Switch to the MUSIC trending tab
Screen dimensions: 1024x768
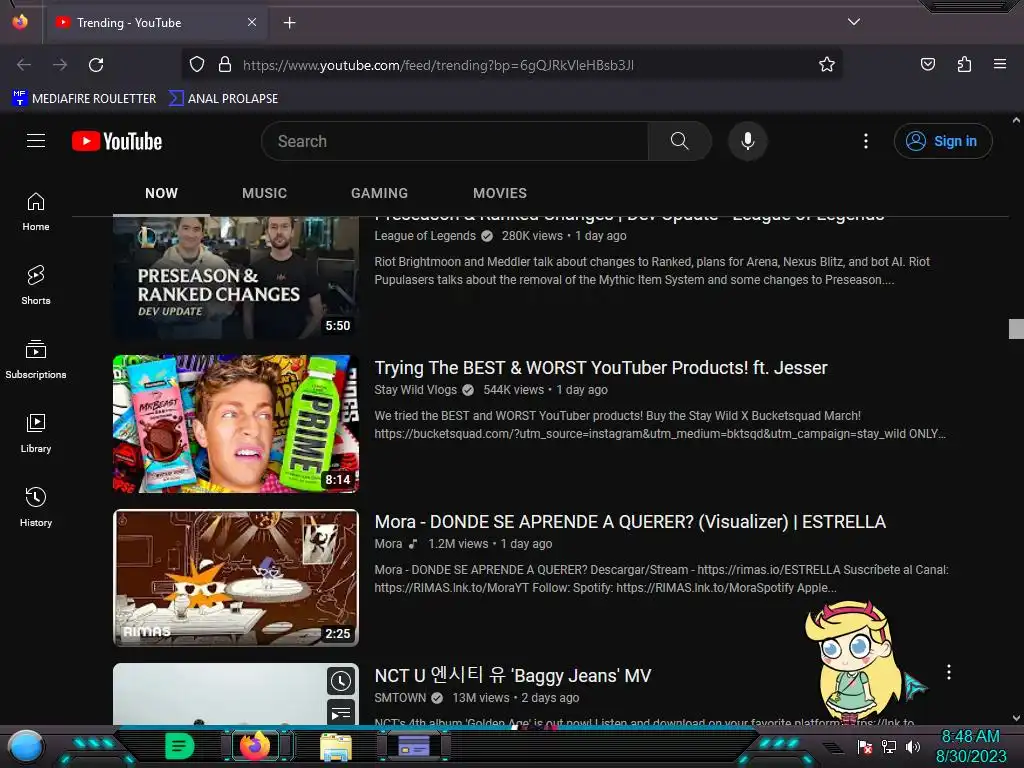264,193
